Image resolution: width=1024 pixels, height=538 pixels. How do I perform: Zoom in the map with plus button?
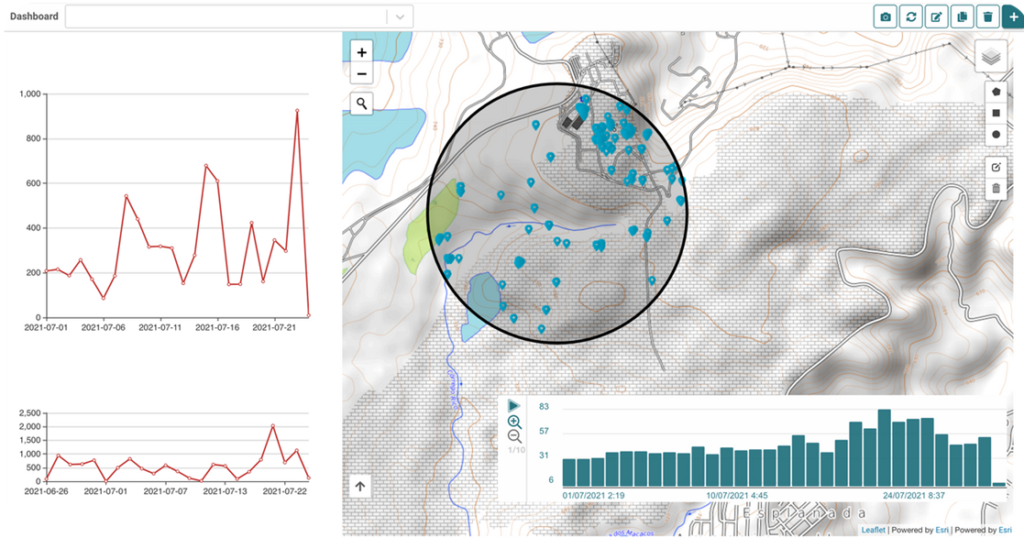tap(361, 53)
